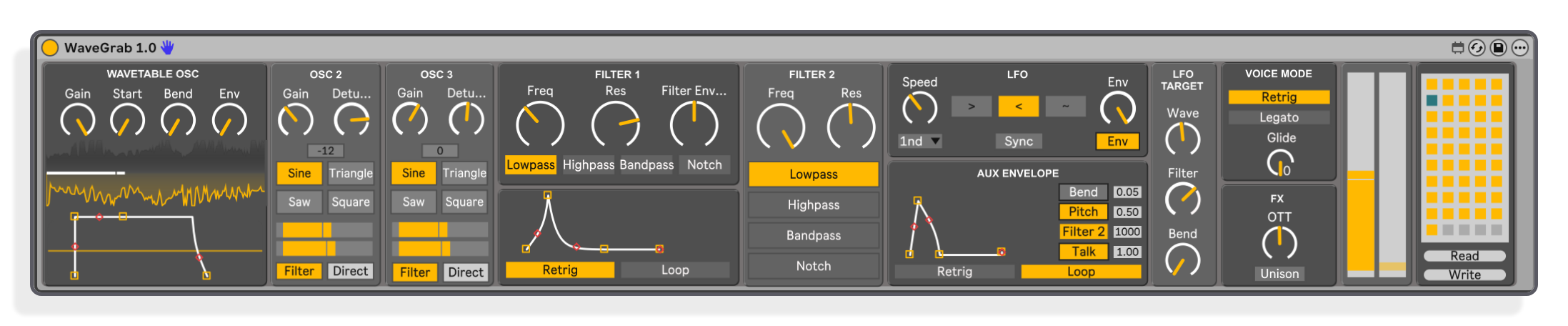The height and width of the screenshot is (326, 1568).
Task: Toggle Aux Envelope Talk target
Action: 1084,252
